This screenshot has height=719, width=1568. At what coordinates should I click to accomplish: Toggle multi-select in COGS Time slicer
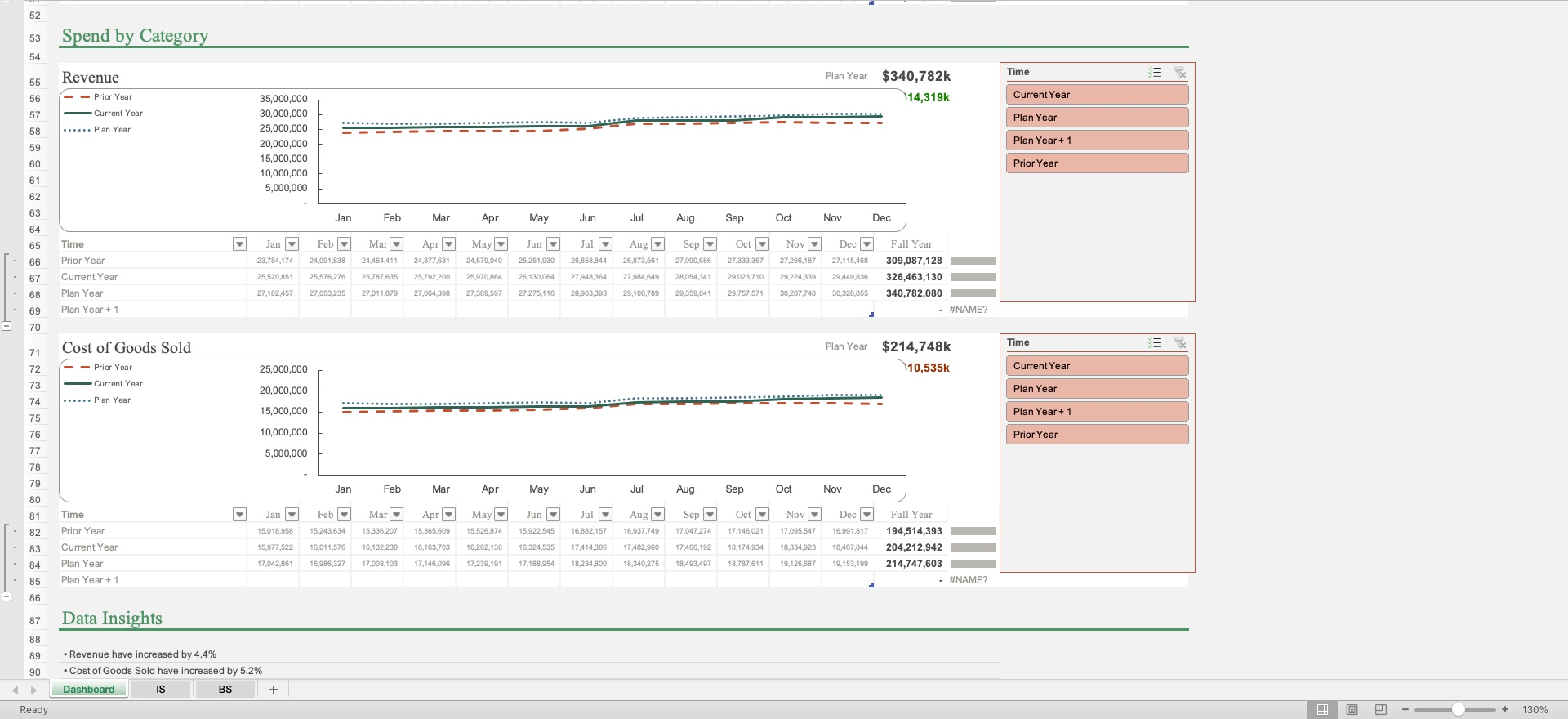[1154, 343]
